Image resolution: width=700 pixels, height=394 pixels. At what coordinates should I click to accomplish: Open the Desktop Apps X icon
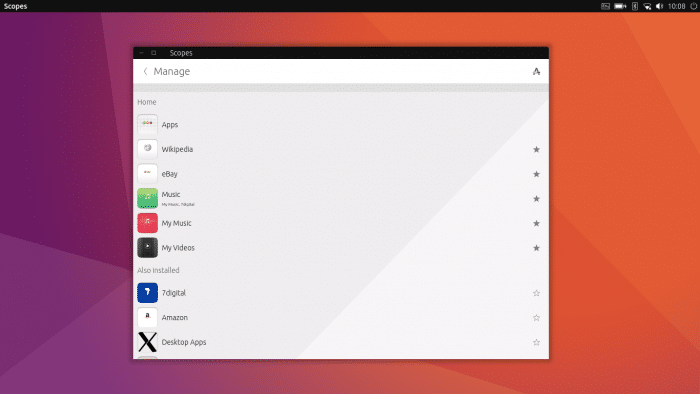point(147,342)
